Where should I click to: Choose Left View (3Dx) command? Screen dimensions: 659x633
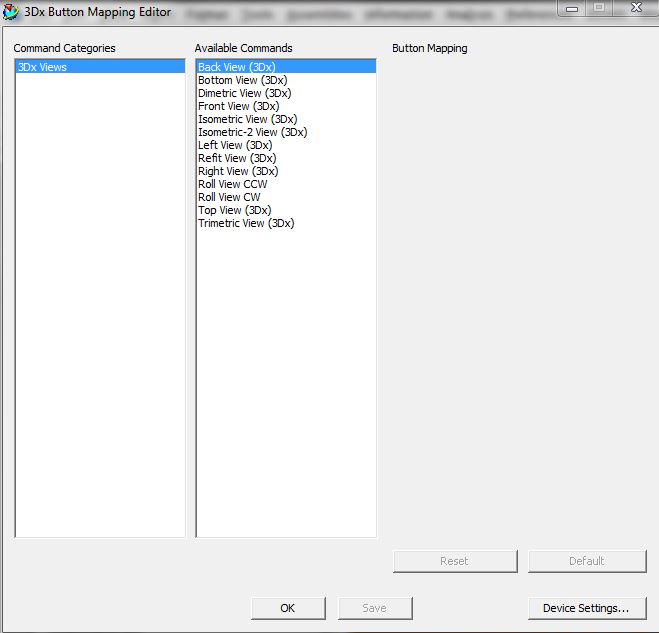coord(286,145)
